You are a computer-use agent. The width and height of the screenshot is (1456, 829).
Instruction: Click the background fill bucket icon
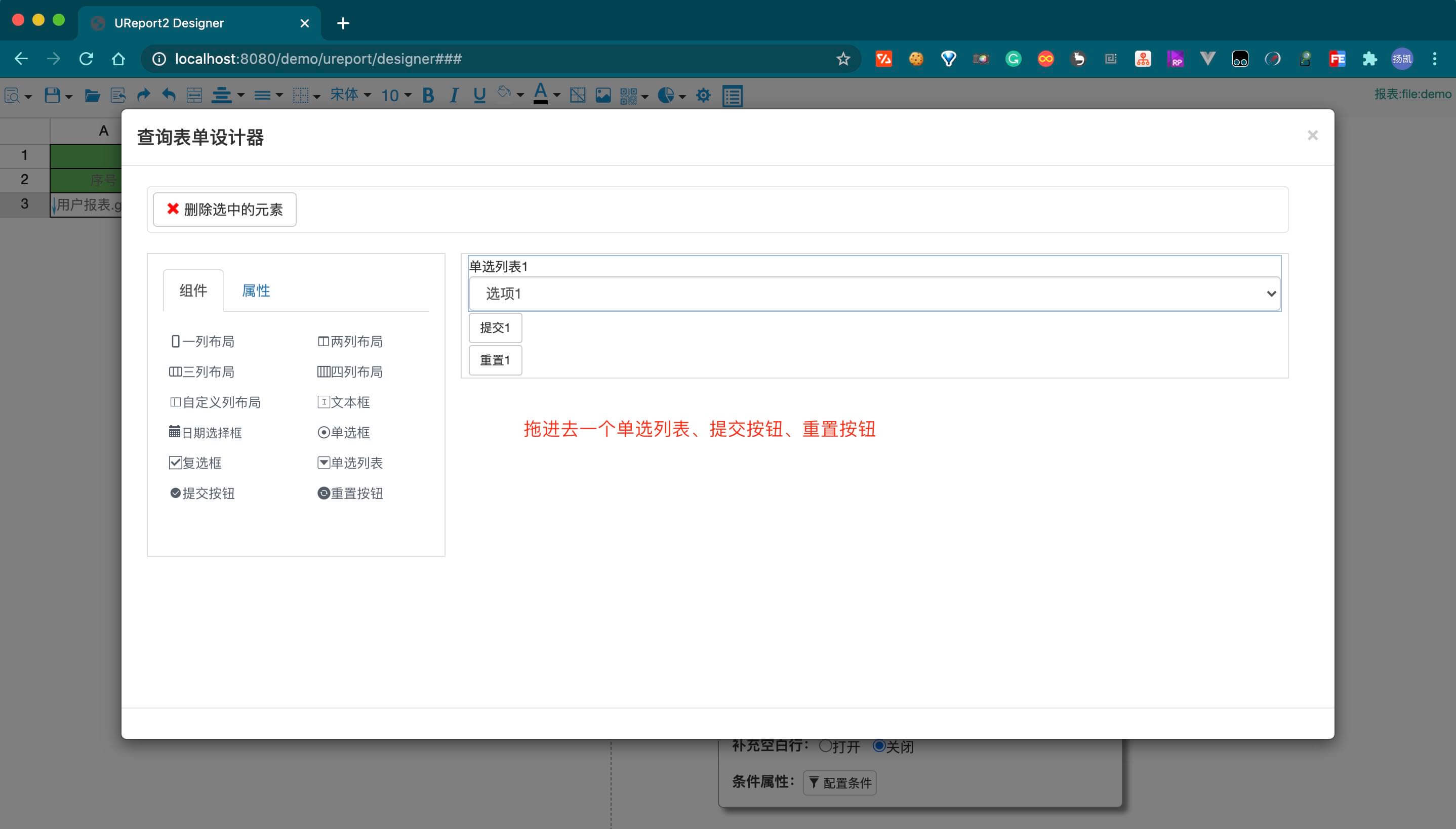tap(504, 93)
